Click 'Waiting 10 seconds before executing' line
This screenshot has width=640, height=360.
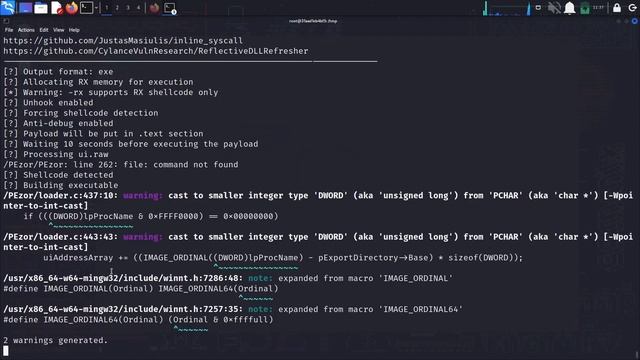(x=131, y=144)
